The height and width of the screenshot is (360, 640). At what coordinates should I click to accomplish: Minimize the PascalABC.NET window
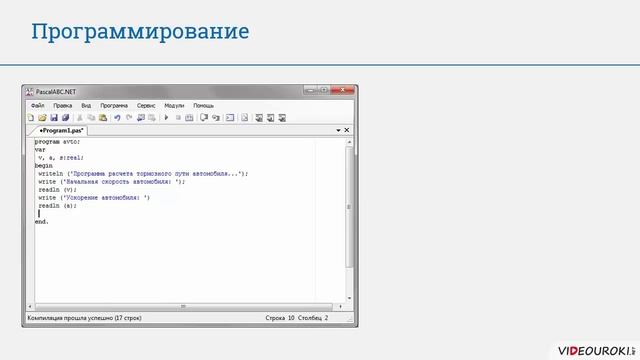pos(311,90)
